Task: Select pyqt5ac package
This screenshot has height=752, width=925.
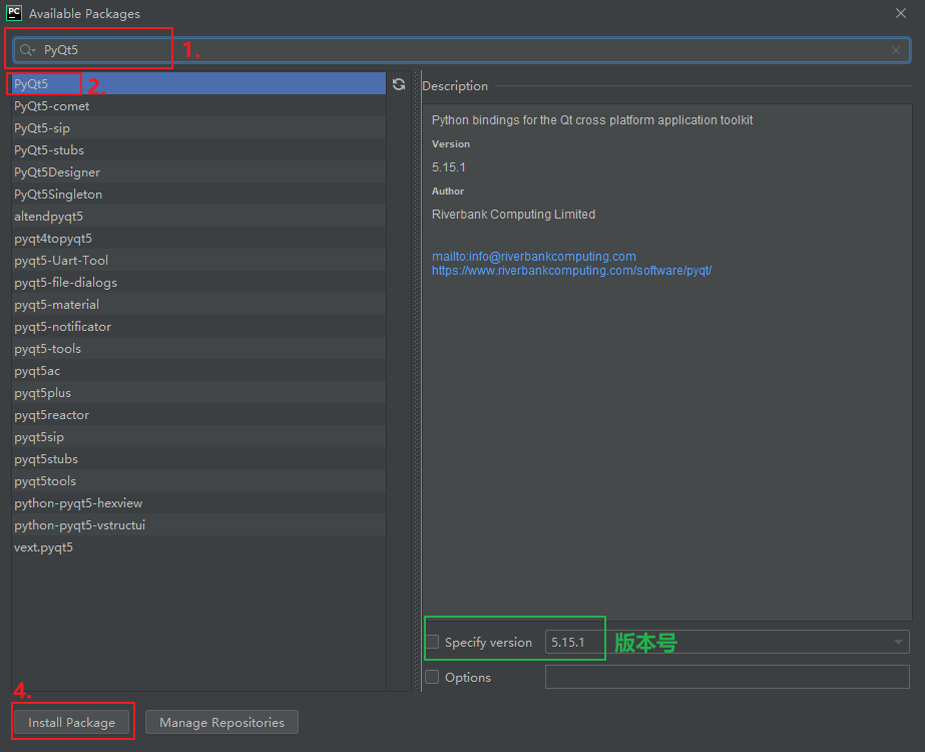Action: click(199, 371)
